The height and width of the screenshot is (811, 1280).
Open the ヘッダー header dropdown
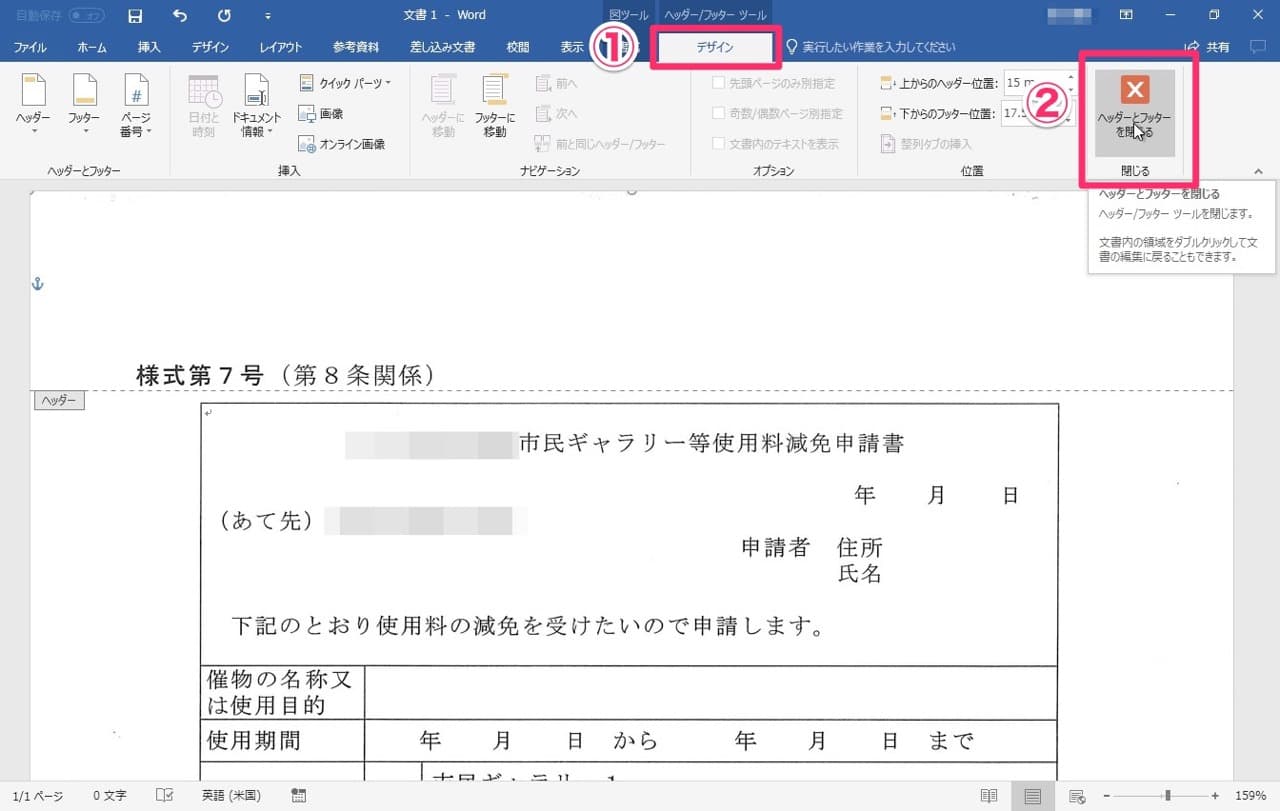pyautogui.click(x=33, y=105)
